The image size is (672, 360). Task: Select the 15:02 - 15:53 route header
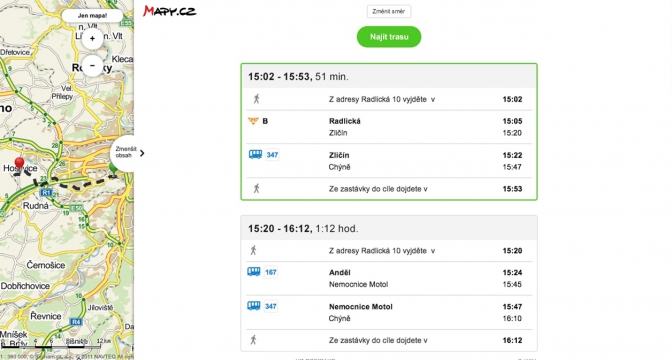tap(389, 76)
